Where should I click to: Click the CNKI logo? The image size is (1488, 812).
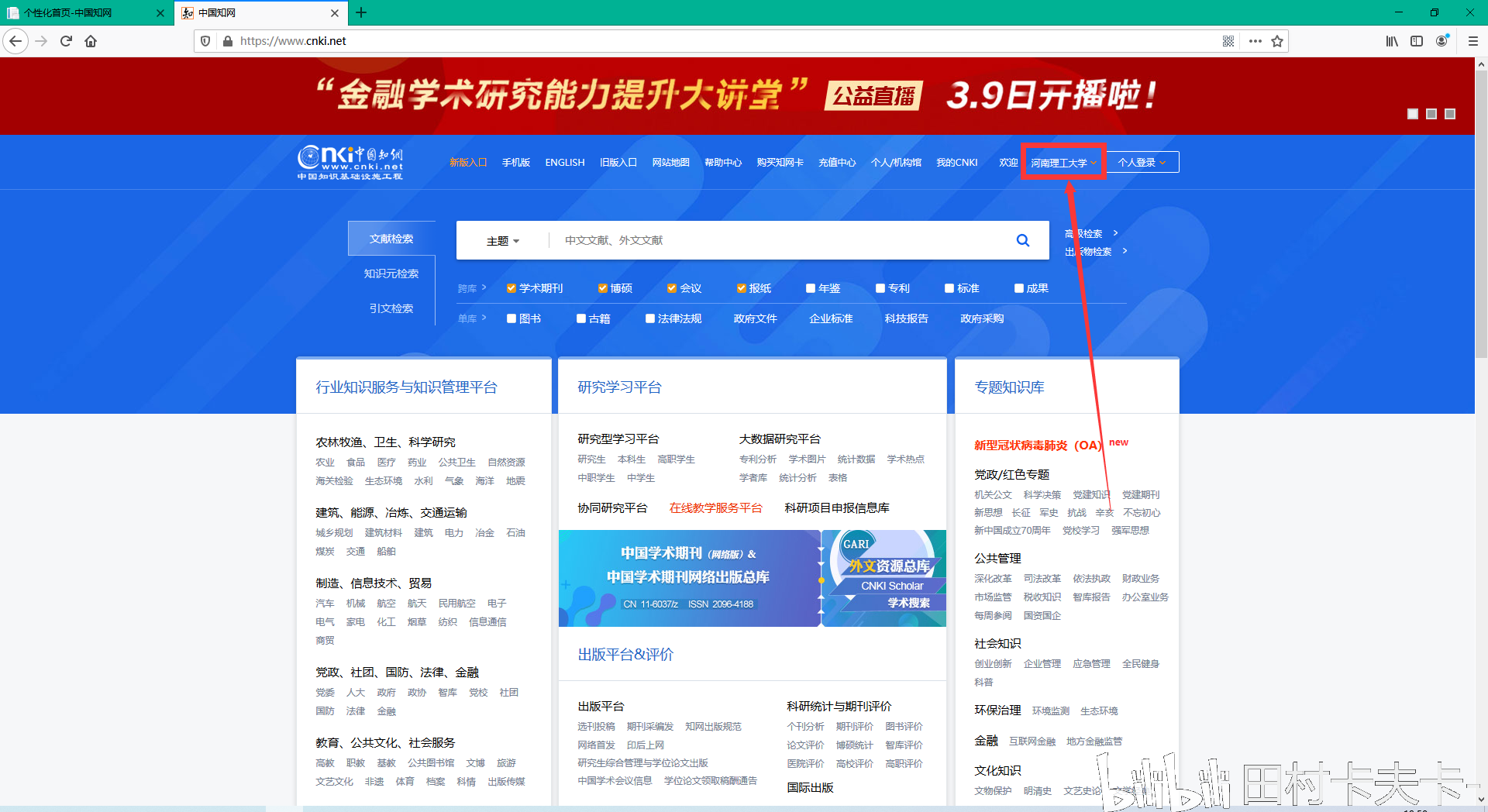click(350, 163)
